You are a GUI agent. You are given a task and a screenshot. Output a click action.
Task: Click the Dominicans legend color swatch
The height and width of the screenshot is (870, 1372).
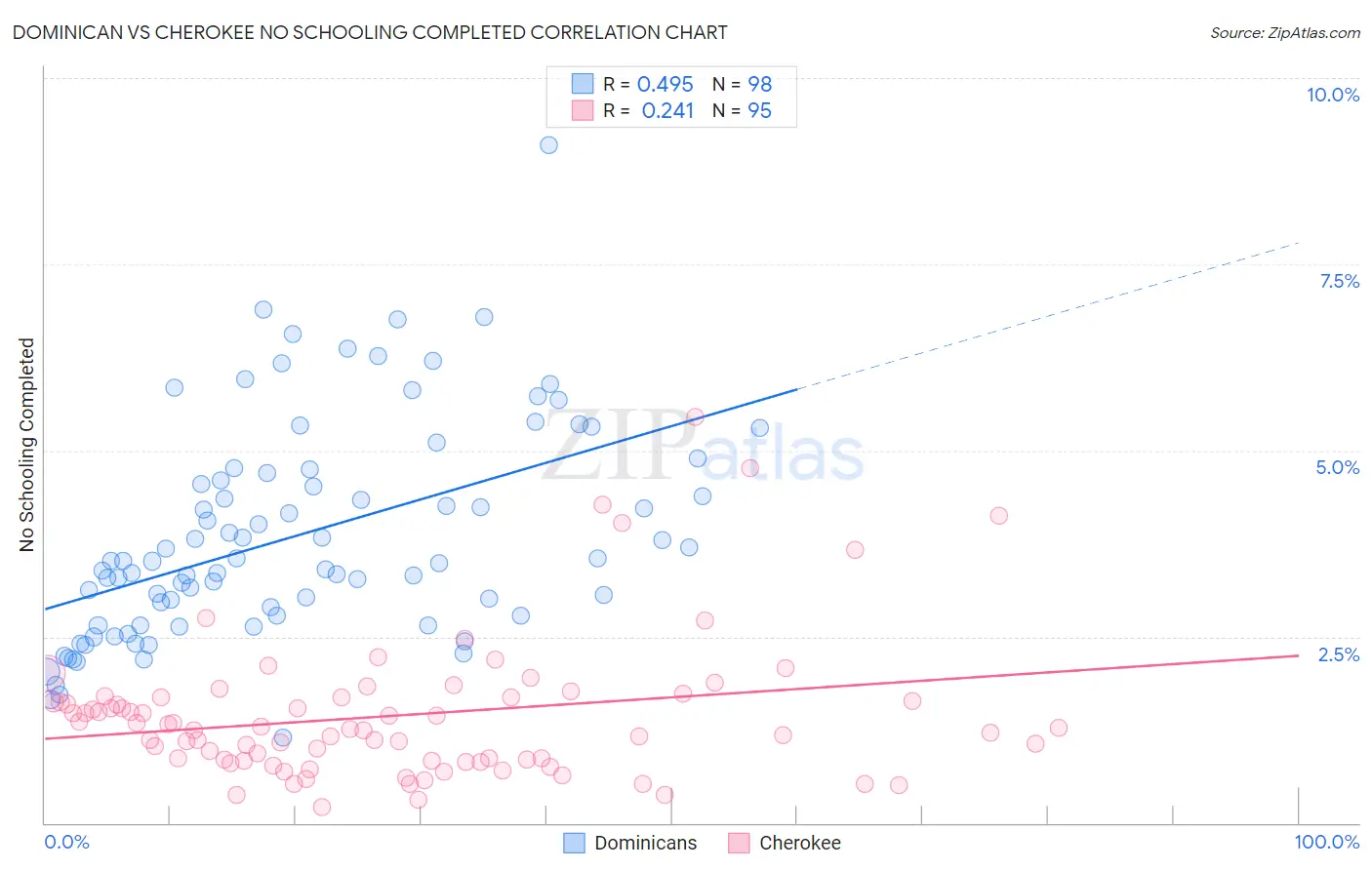574,843
